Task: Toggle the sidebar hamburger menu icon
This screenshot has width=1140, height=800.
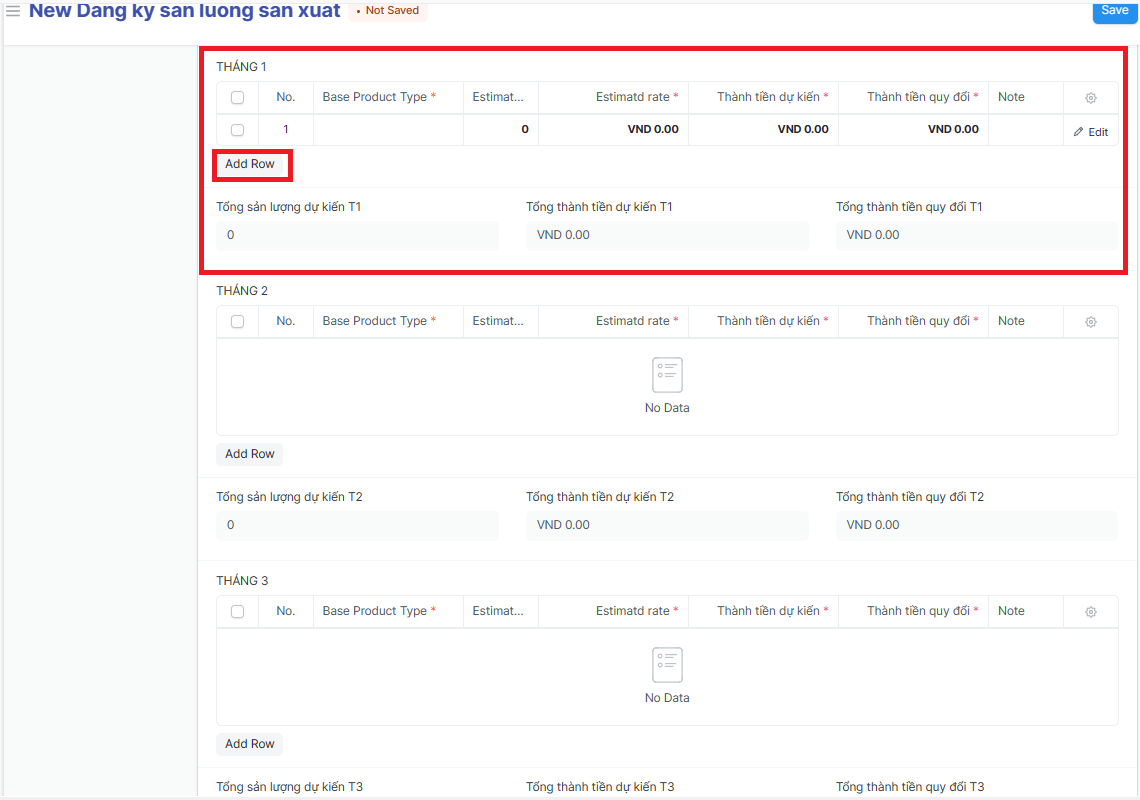Action: (x=13, y=11)
